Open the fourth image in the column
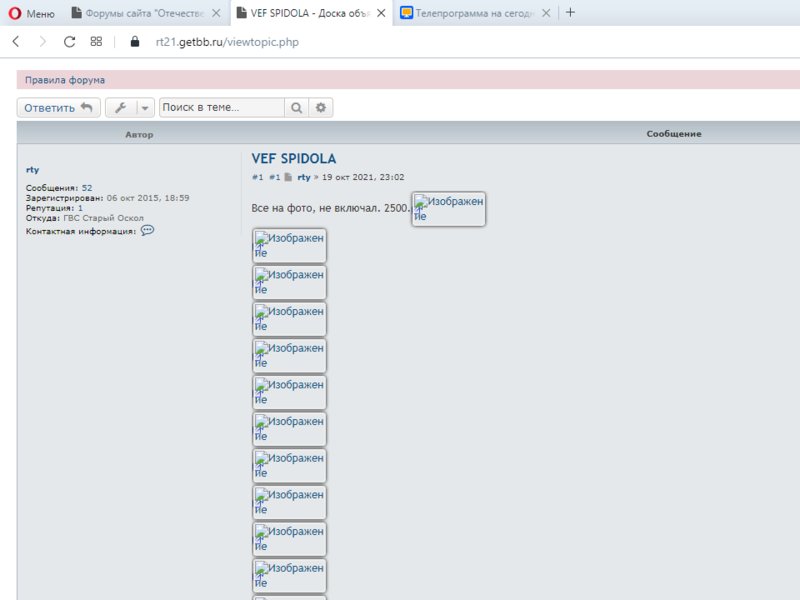800x600 pixels. click(289, 356)
